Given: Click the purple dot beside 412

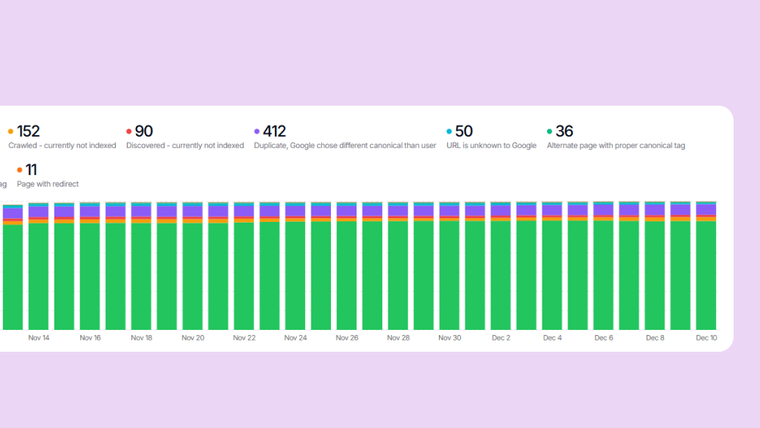Looking at the screenshot, I should pyautogui.click(x=257, y=132).
